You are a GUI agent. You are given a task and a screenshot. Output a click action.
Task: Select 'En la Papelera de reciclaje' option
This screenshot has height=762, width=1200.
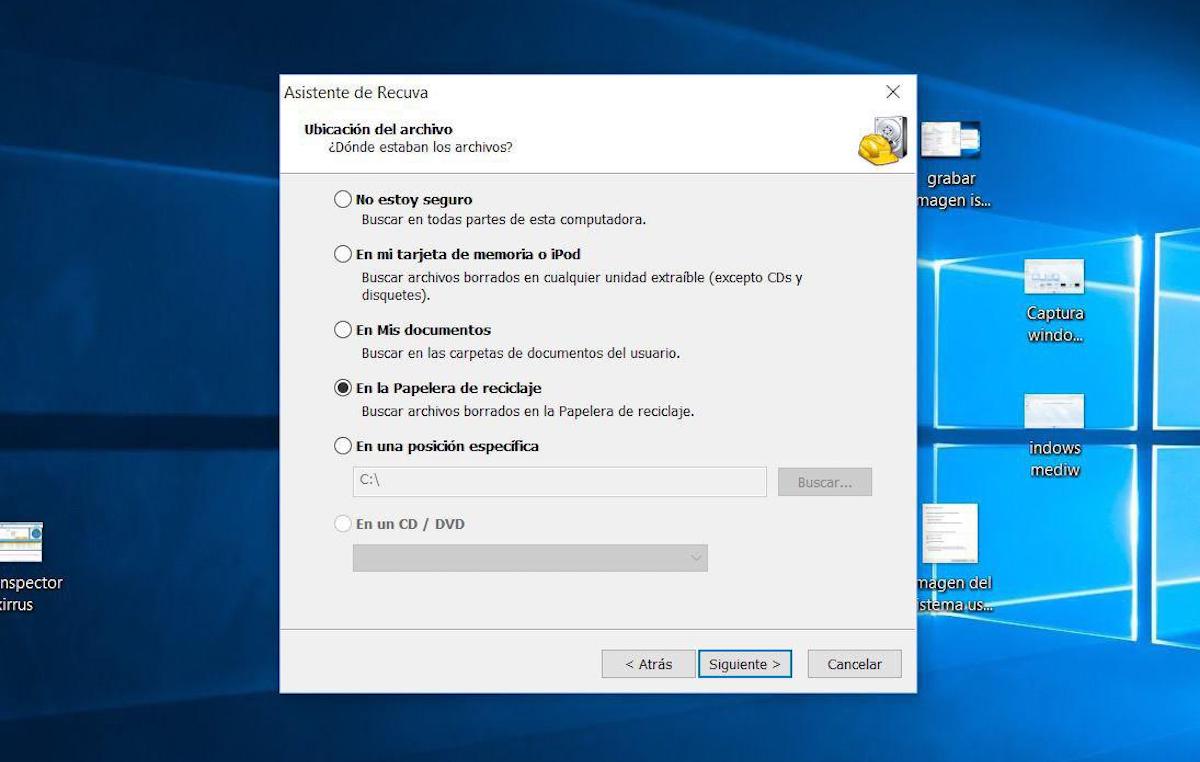[343, 388]
